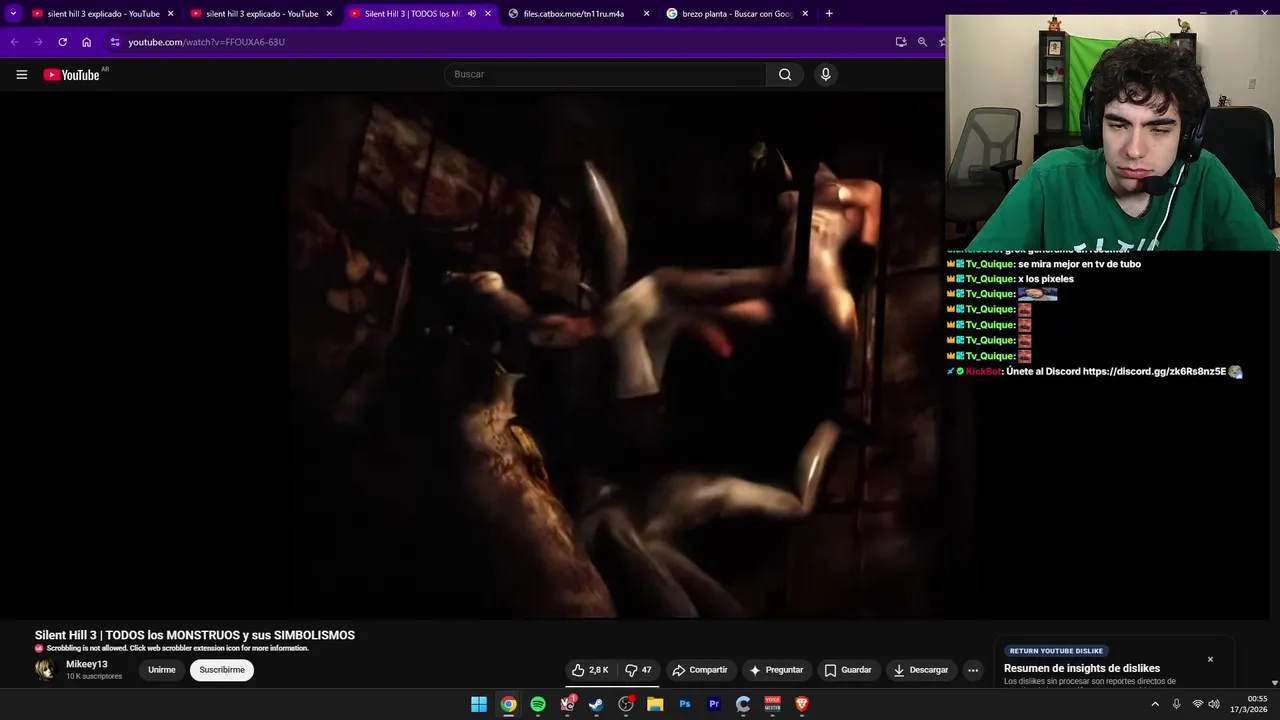
Task: Launch Photoshop from the taskbar
Action: (x=685, y=704)
